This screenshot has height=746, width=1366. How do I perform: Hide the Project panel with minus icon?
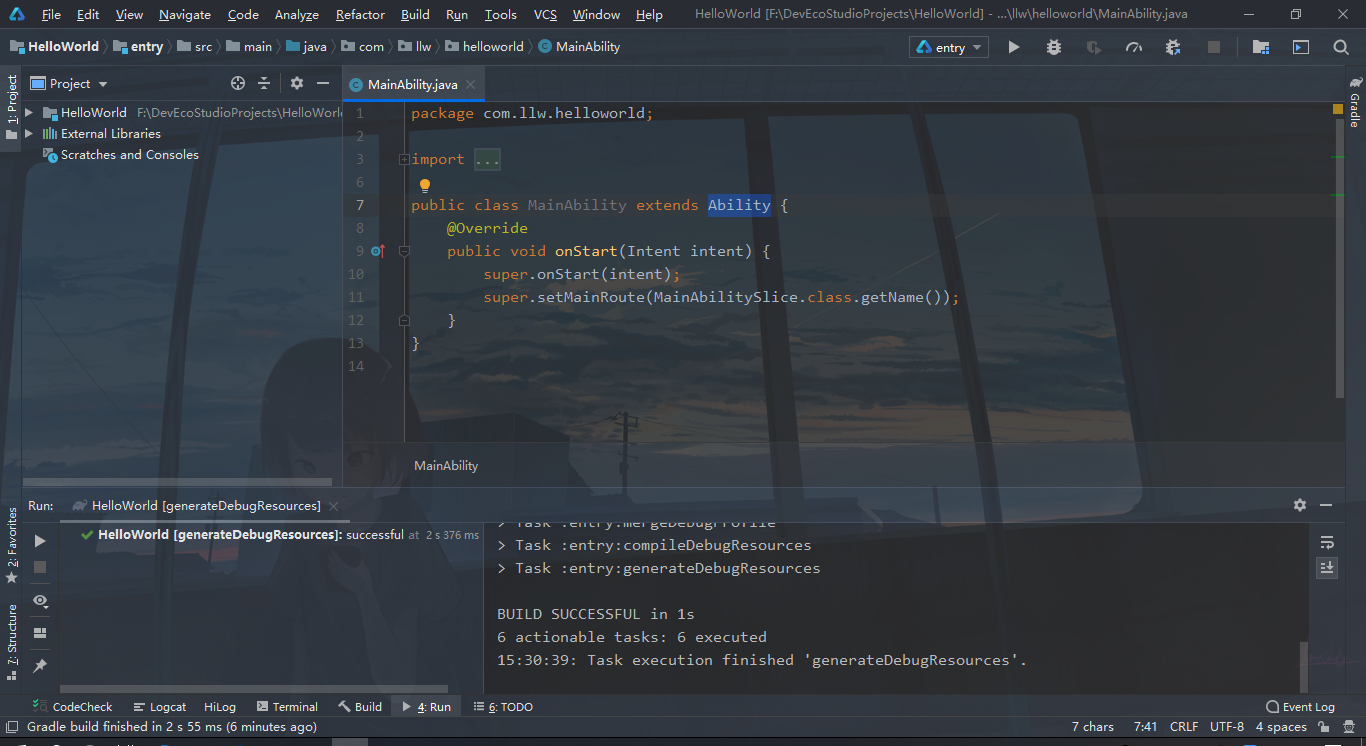(323, 83)
